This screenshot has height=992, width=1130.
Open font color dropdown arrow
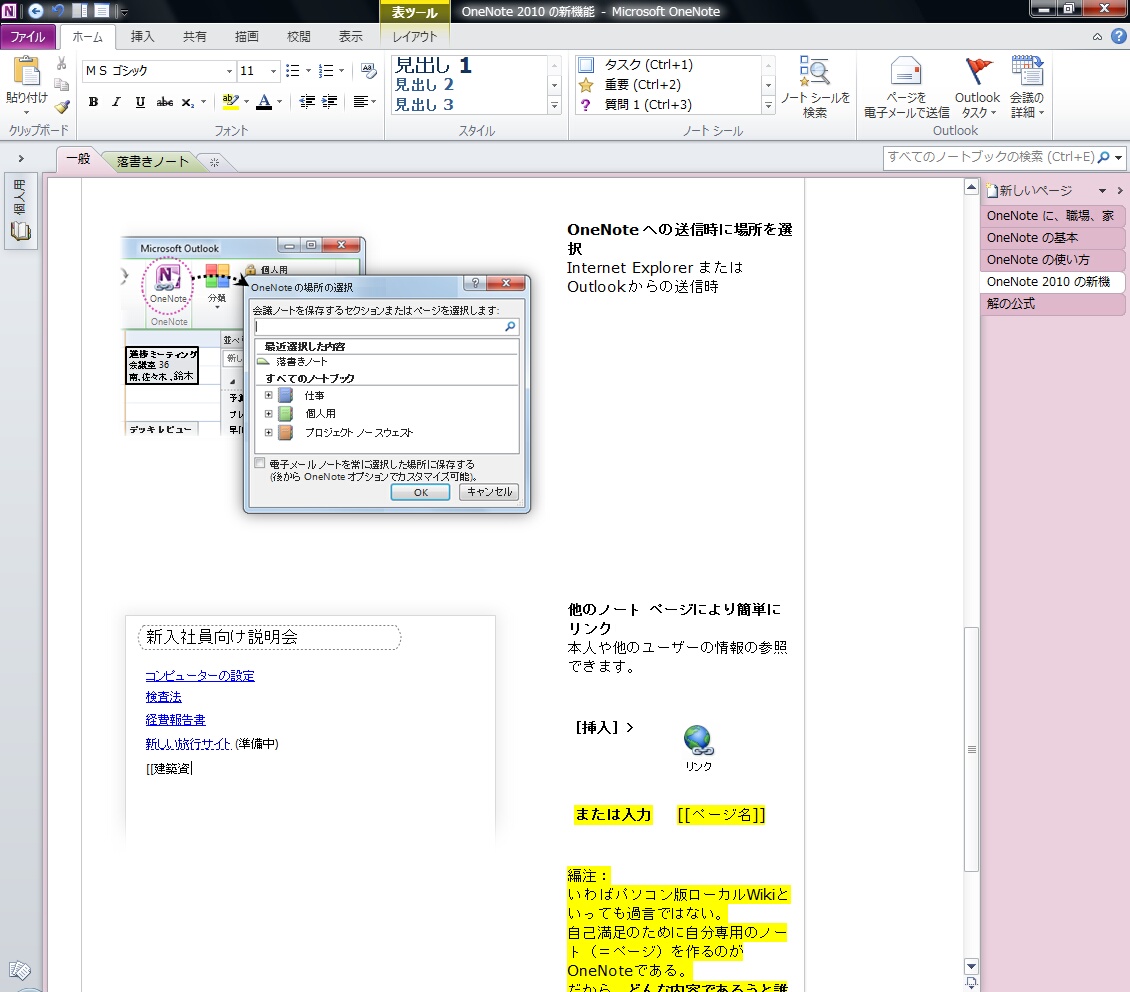pos(280,102)
